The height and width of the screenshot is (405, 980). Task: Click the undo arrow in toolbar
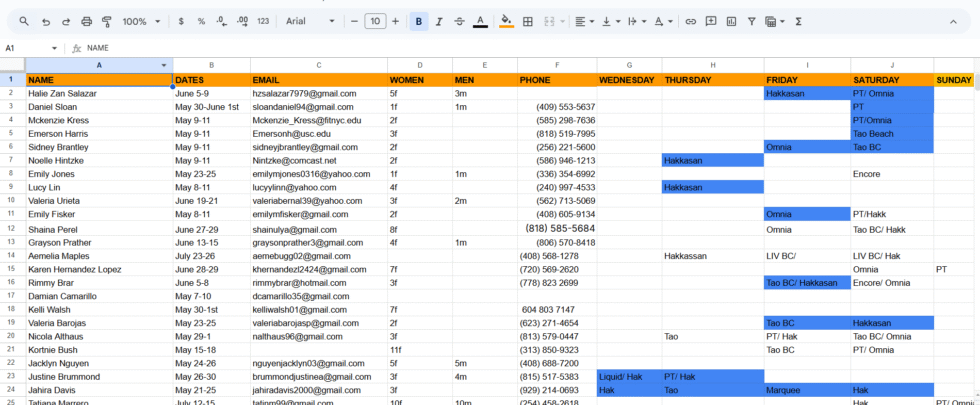coord(46,21)
